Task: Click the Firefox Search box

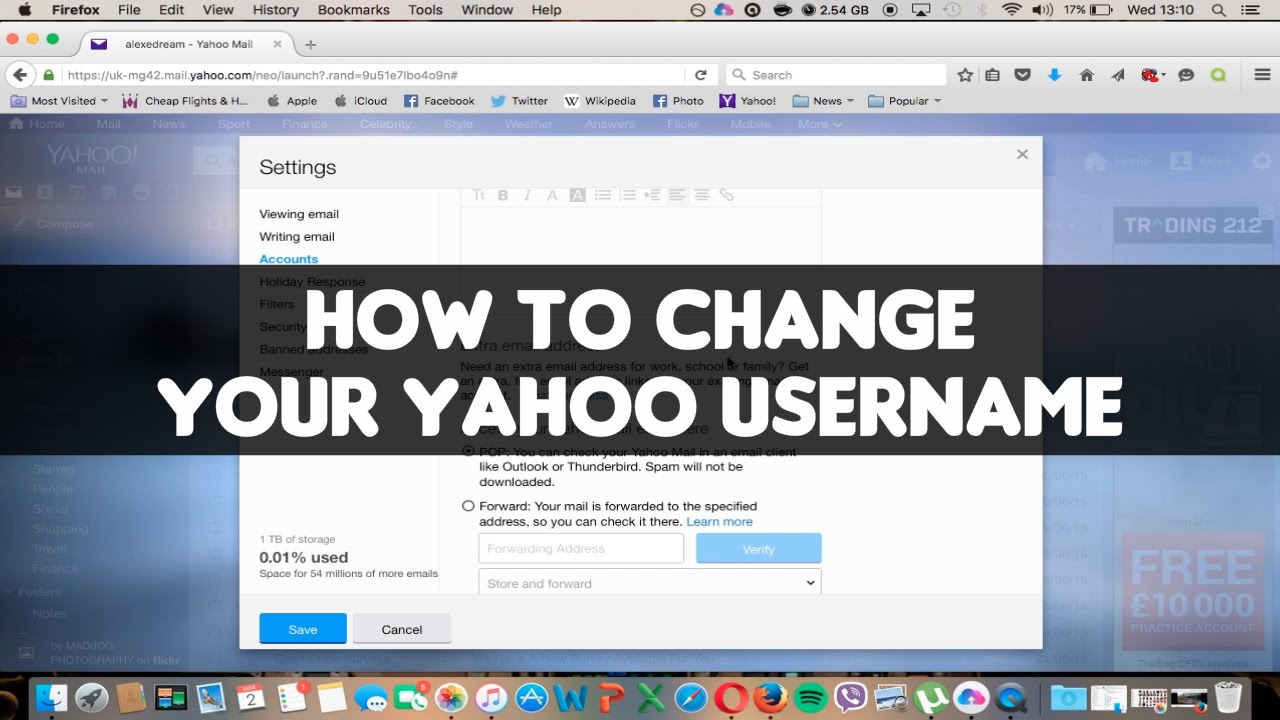Action: click(x=837, y=75)
